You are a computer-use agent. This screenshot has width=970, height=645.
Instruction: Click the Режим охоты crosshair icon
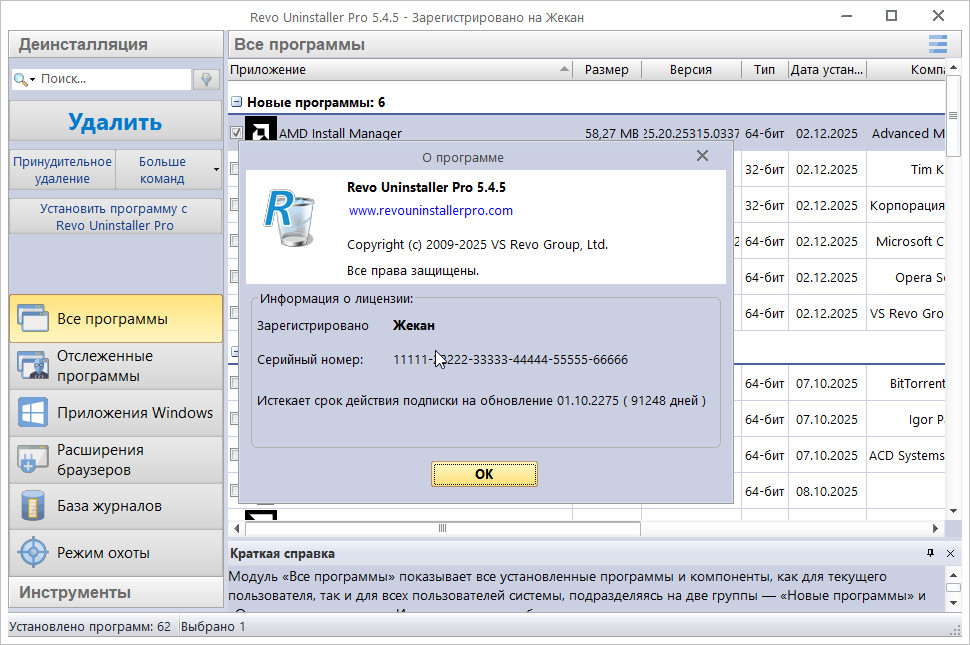click(32, 552)
